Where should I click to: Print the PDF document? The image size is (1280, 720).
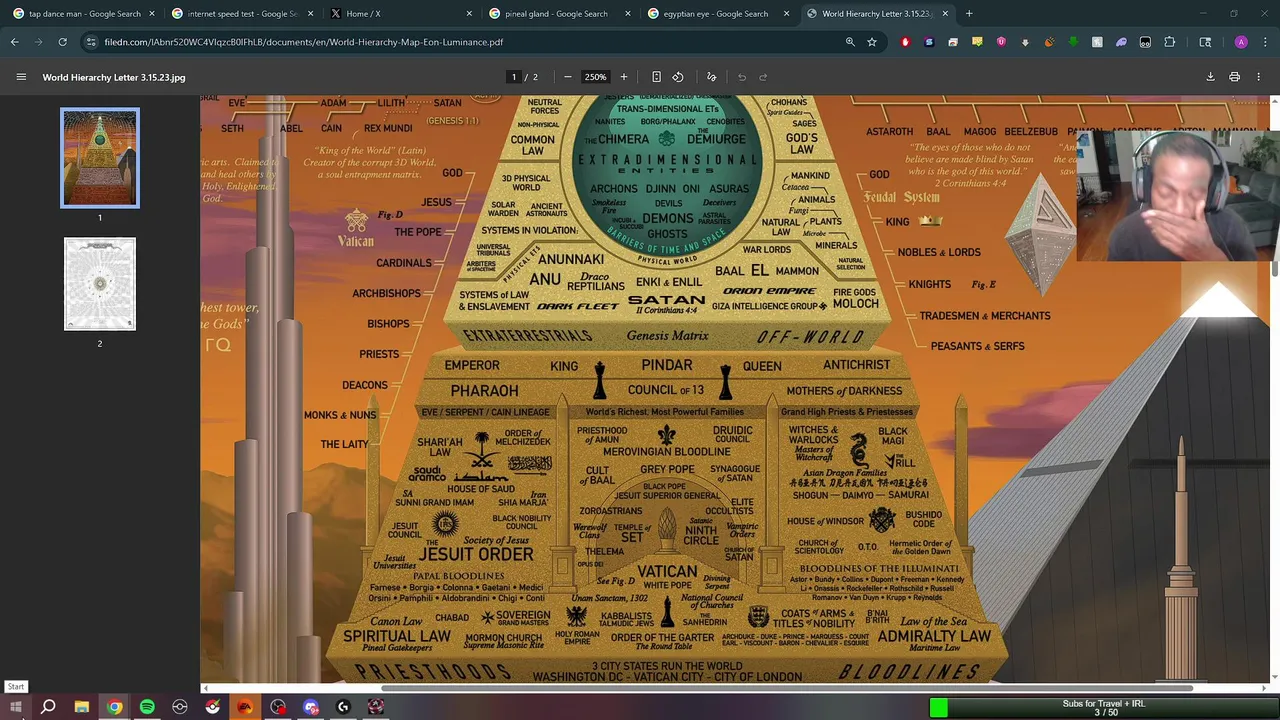(1234, 77)
